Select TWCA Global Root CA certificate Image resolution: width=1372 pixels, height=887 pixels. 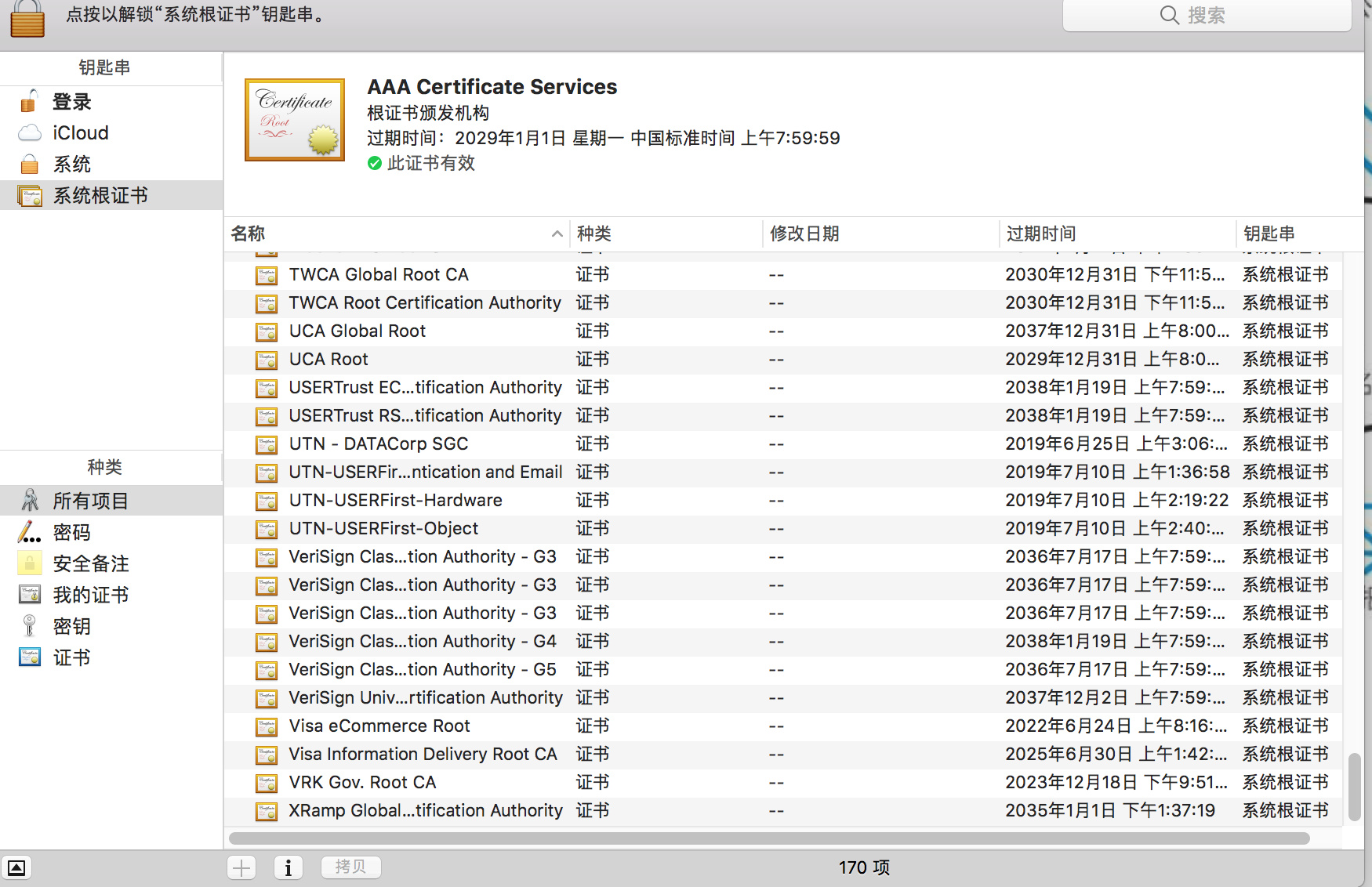(x=782, y=275)
